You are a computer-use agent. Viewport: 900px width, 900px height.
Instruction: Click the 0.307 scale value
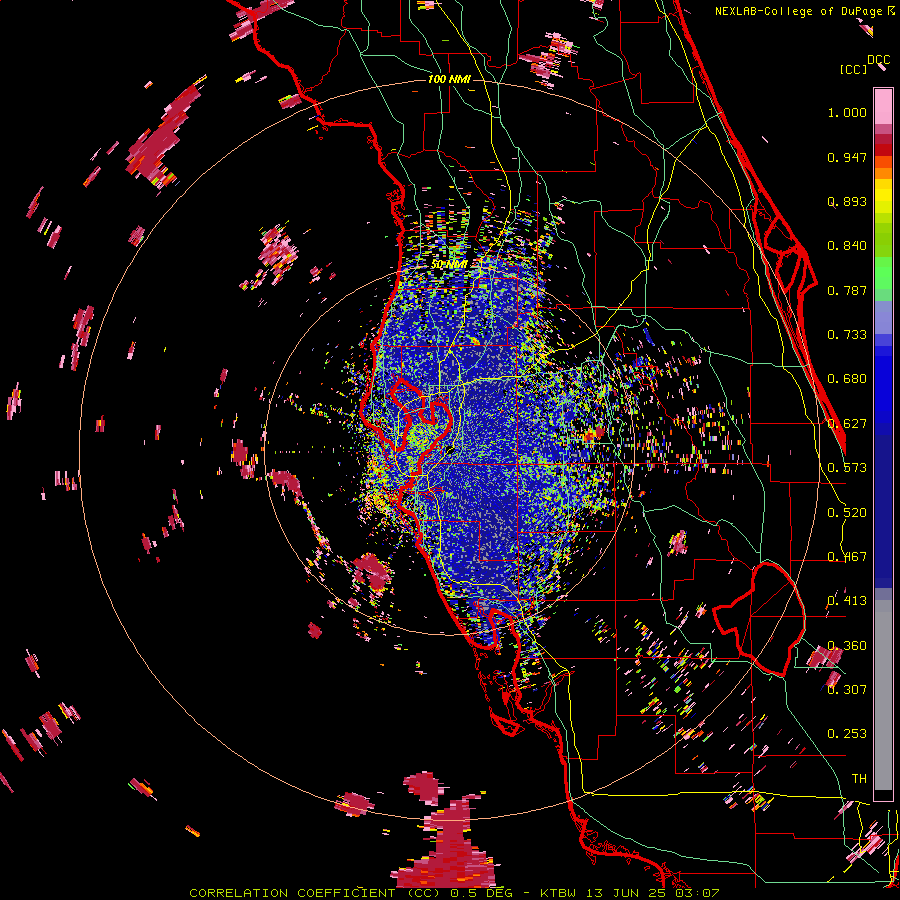coord(847,690)
